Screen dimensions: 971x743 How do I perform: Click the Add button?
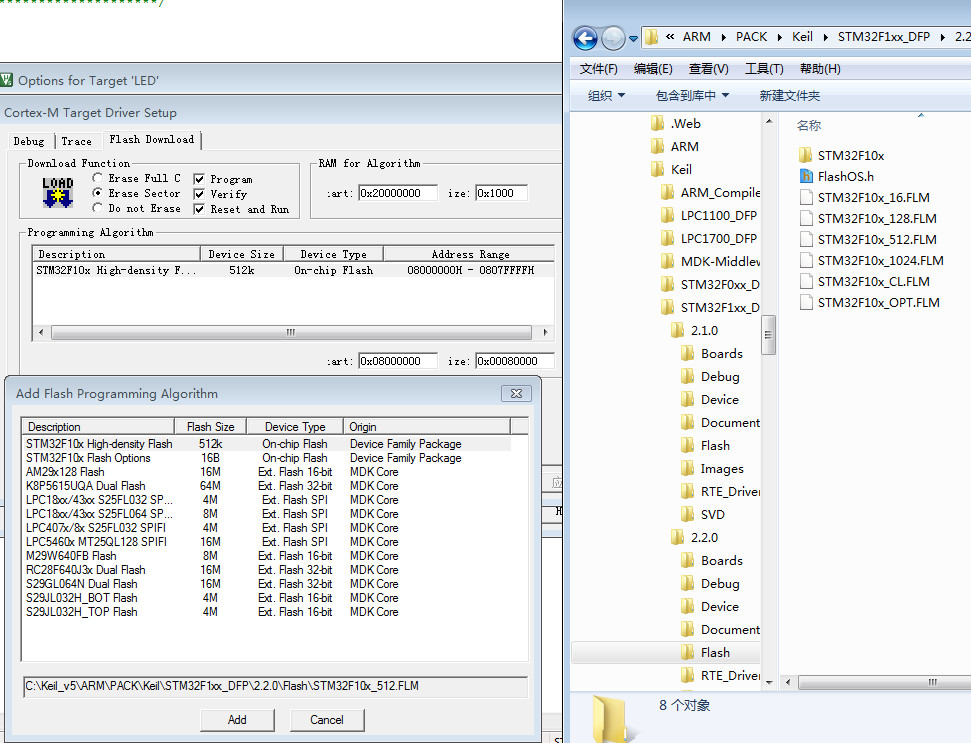click(237, 720)
